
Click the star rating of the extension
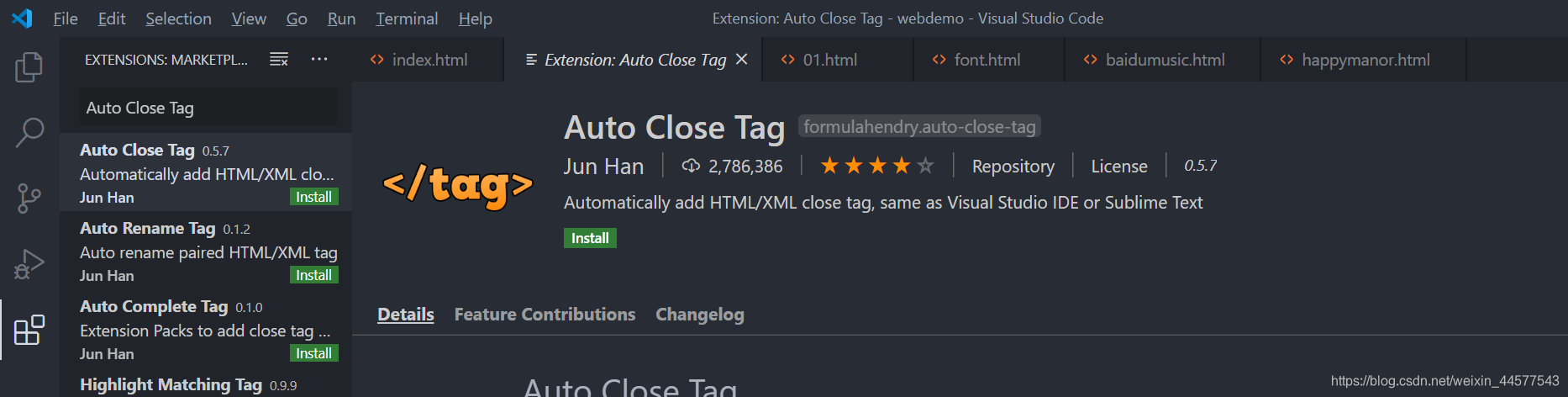pyautogui.click(x=876, y=166)
